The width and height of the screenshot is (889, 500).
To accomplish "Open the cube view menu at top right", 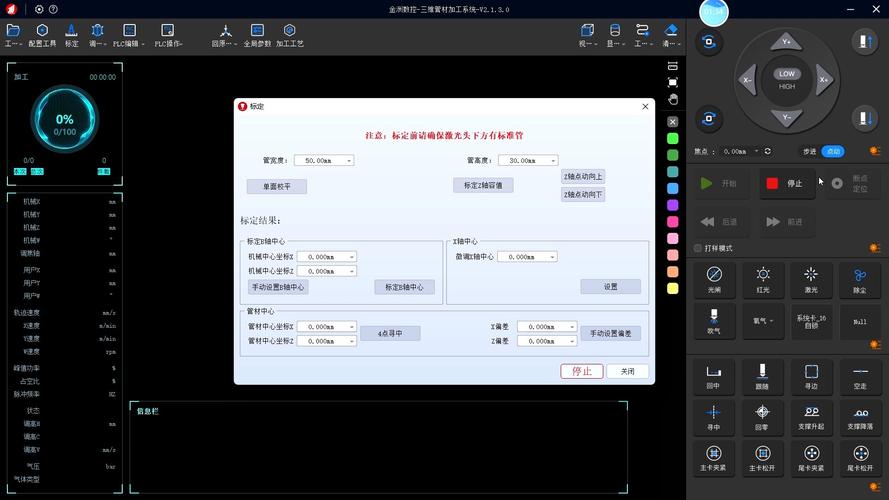I will click(587, 35).
